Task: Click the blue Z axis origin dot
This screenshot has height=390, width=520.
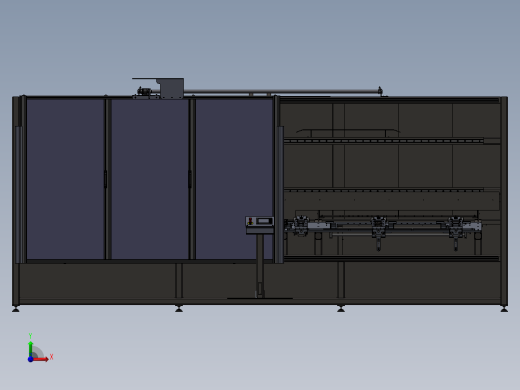Action: (30, 359)
